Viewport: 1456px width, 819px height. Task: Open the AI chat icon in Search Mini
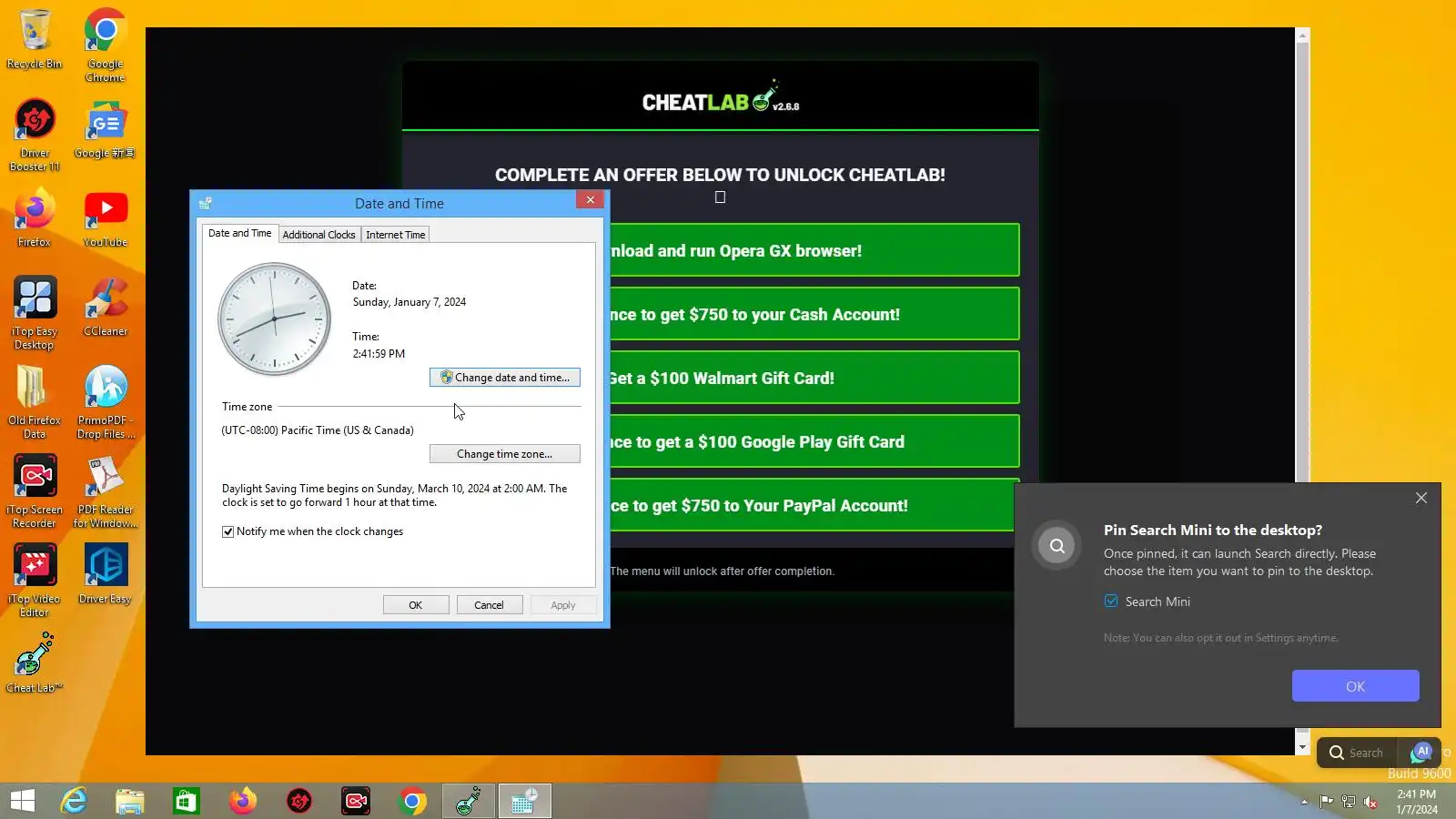click(x=1422, y=753)
